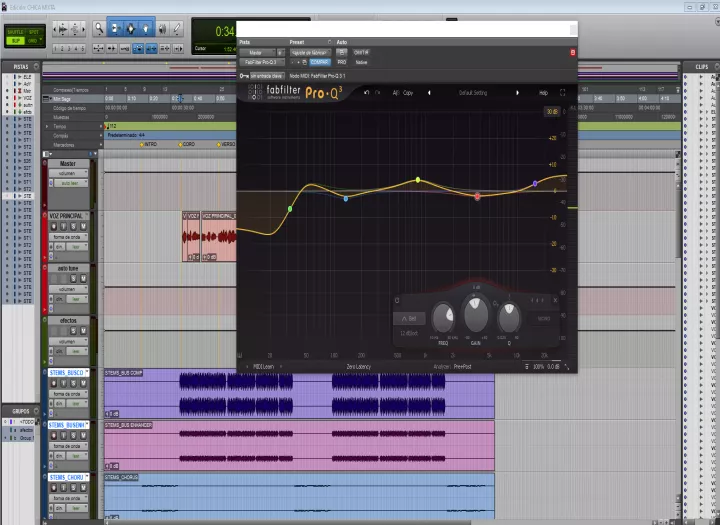Enable Slip edit mode
The image size is (720, 525).
tap(15, 41)
